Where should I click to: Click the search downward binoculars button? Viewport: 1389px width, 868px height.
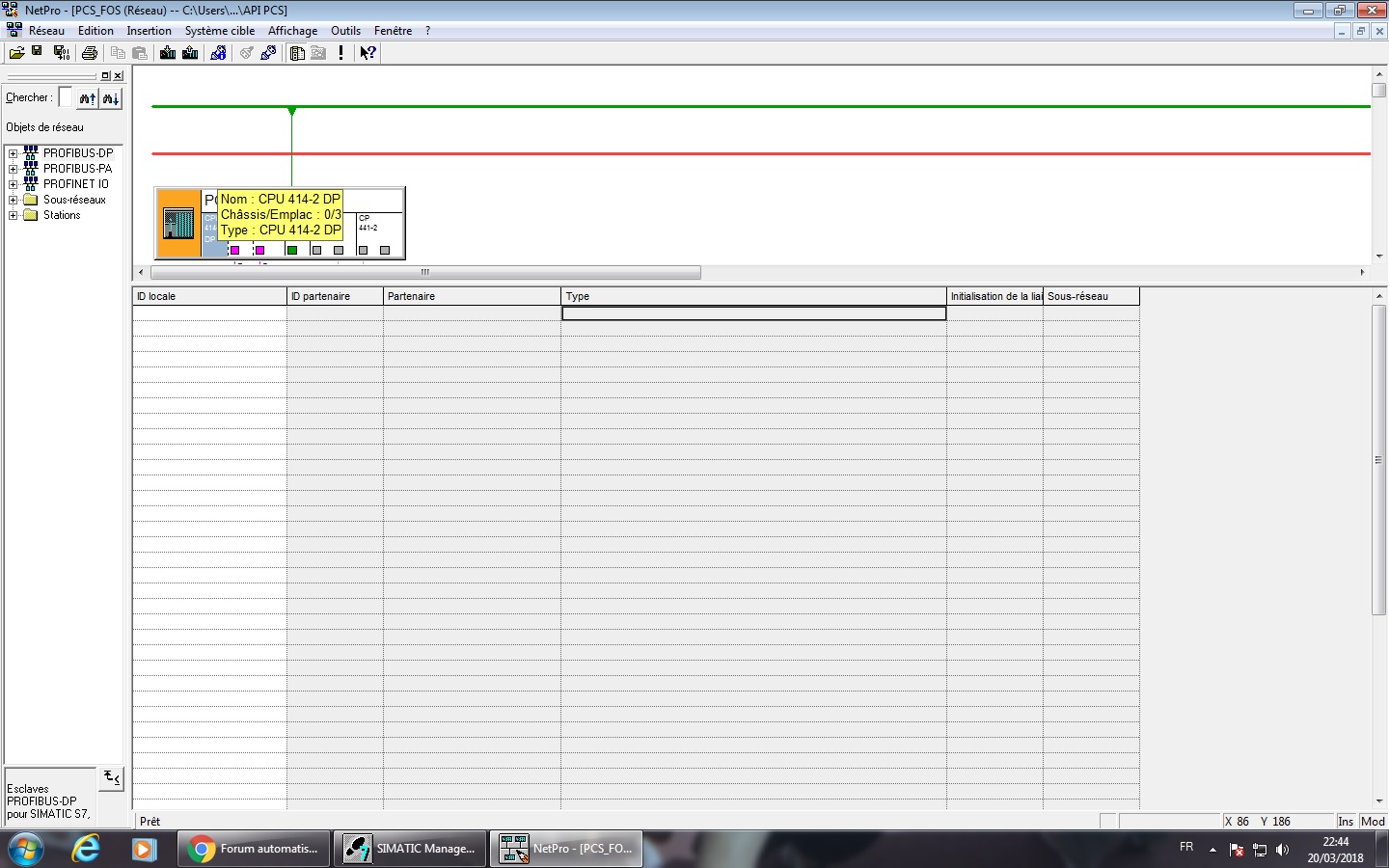[111, 98]
